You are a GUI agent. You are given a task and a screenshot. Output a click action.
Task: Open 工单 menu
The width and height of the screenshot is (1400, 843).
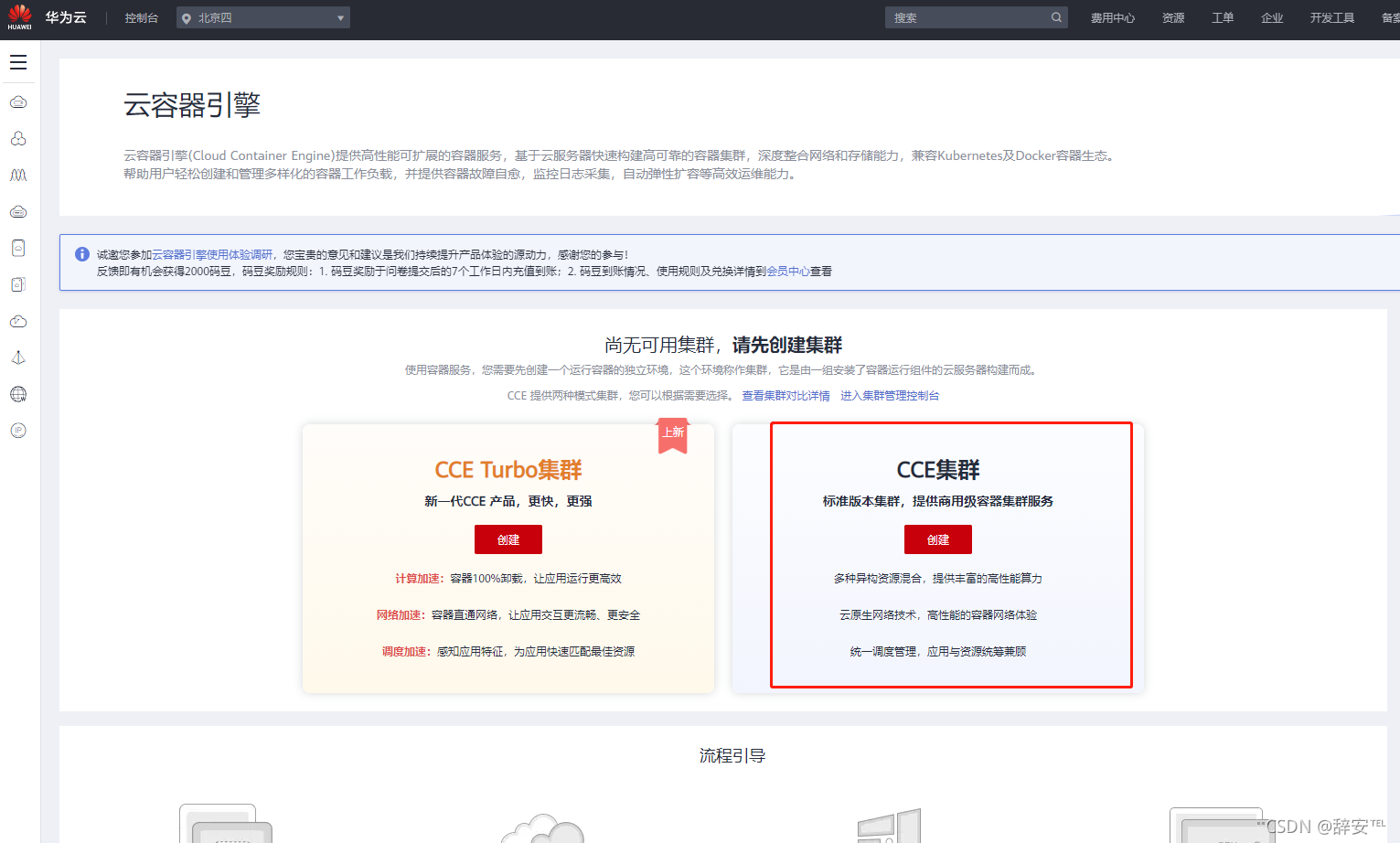click(x=1223, y=17)
